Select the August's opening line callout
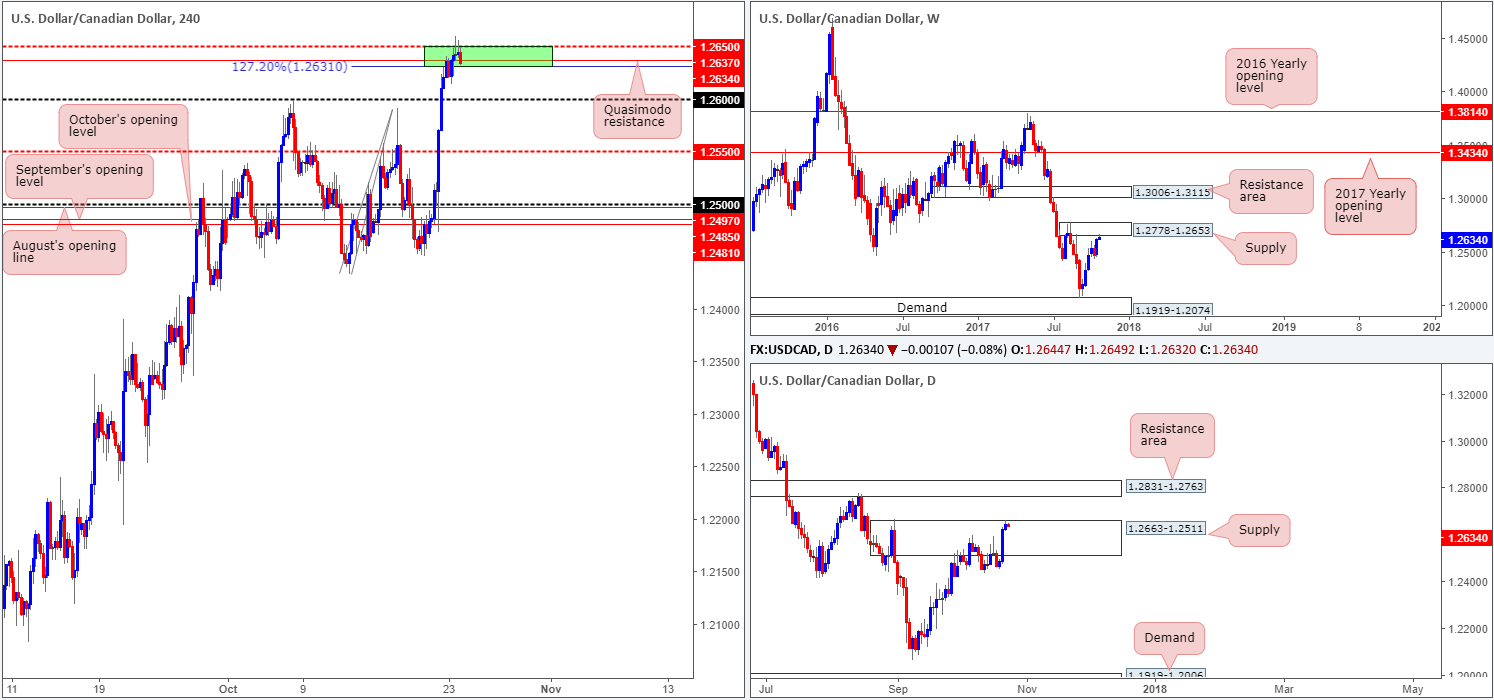 pyautogui.click(x=64, y=251)
